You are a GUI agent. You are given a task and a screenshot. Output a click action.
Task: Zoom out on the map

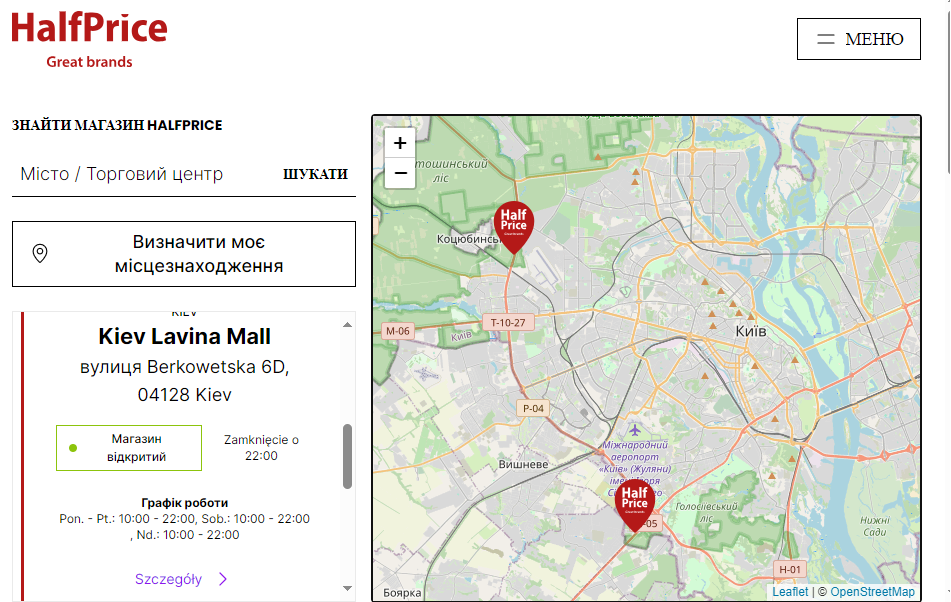(400, 173)
